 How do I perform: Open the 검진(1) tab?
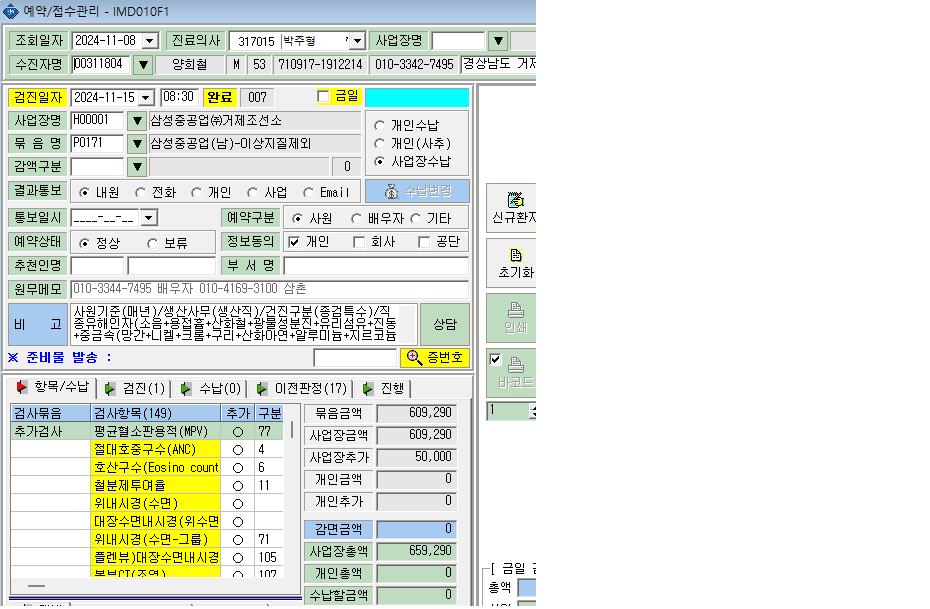(135, 388)
